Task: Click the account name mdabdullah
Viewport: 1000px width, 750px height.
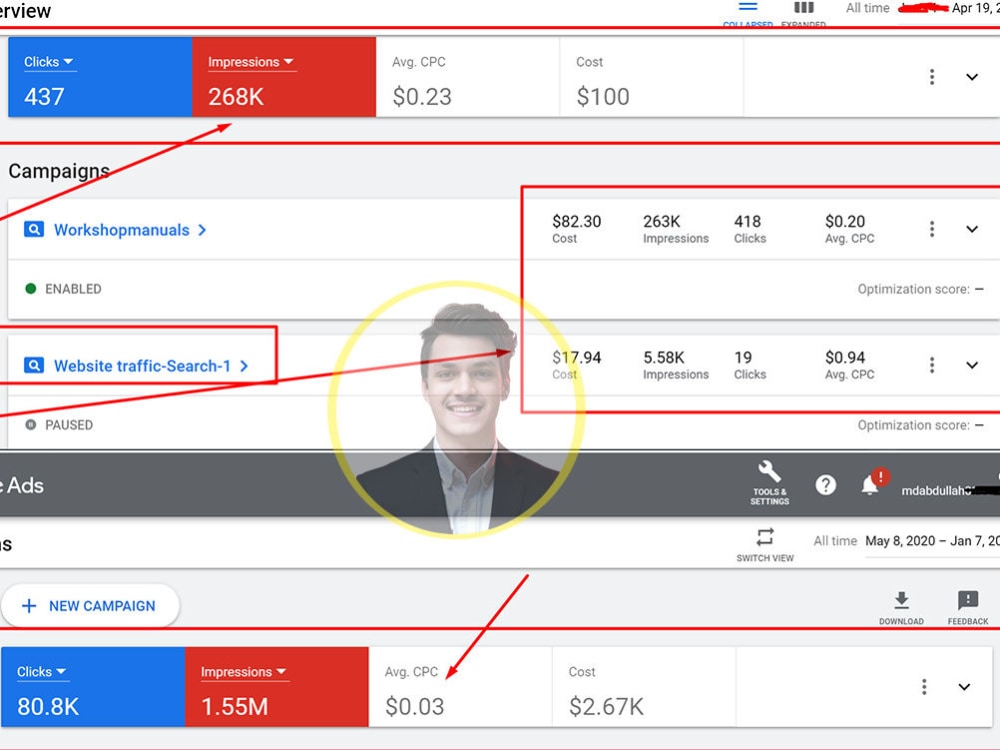Action: [936, 490]
